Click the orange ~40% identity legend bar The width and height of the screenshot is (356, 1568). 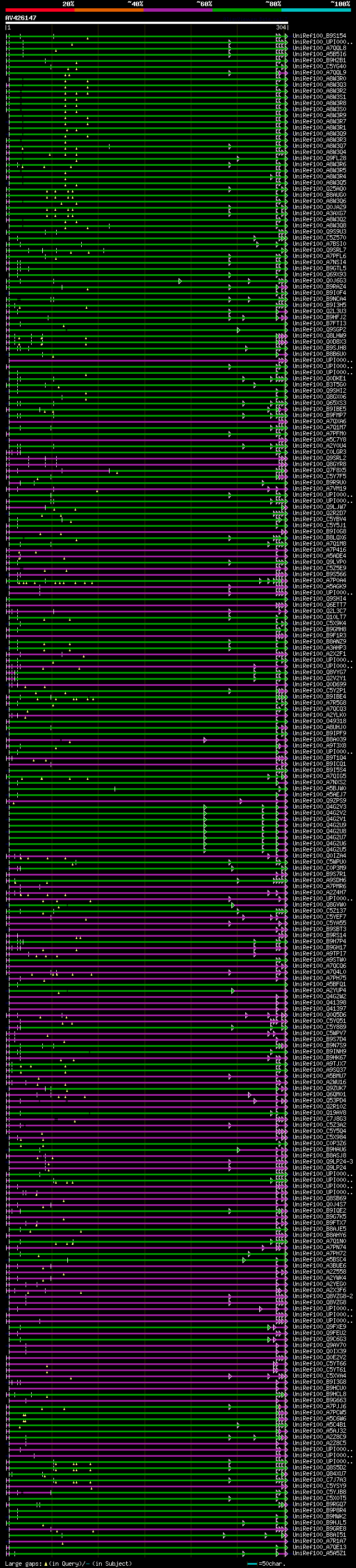[x=109, y=10]
